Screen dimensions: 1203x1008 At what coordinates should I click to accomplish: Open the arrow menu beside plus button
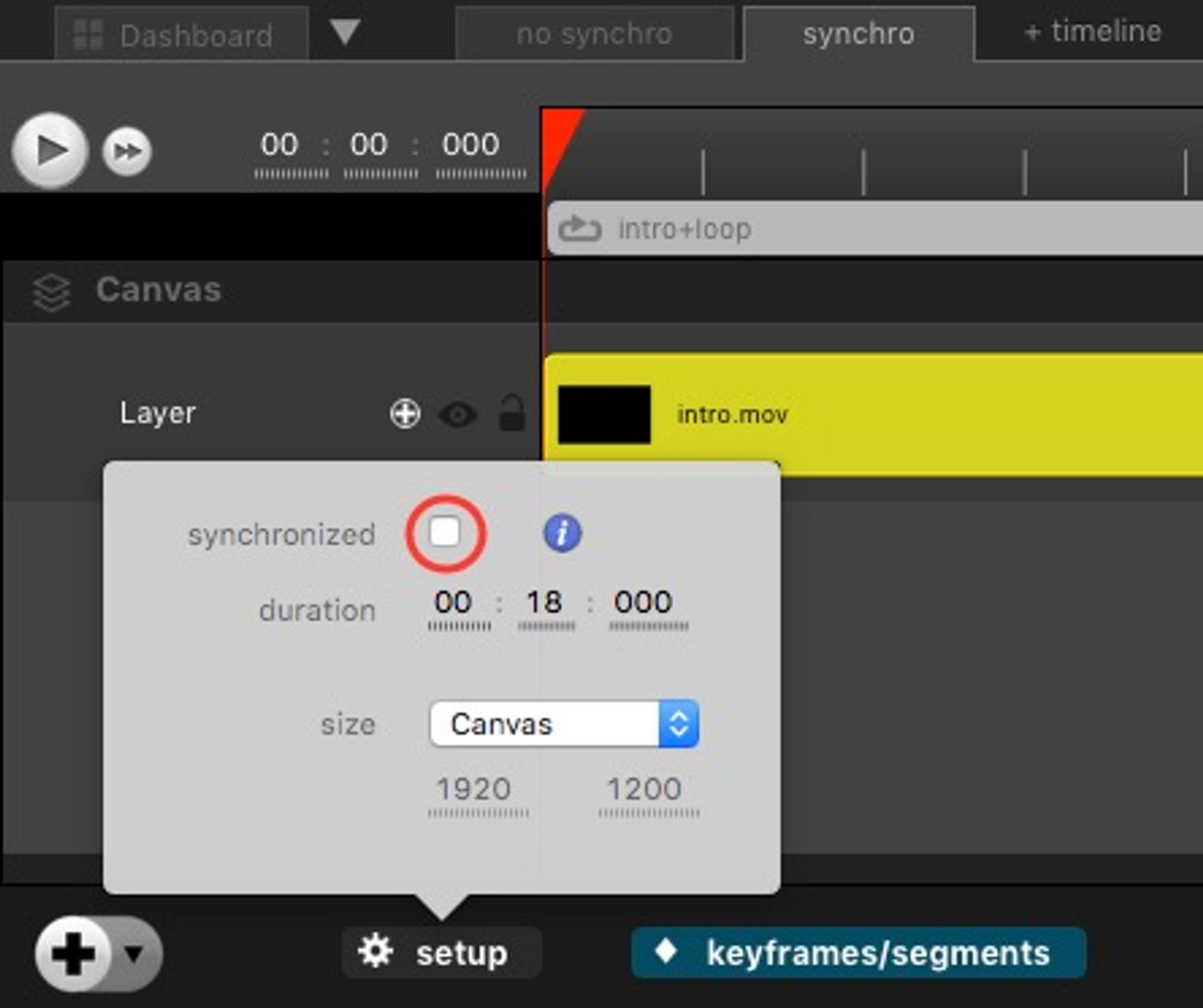point(134,953)
